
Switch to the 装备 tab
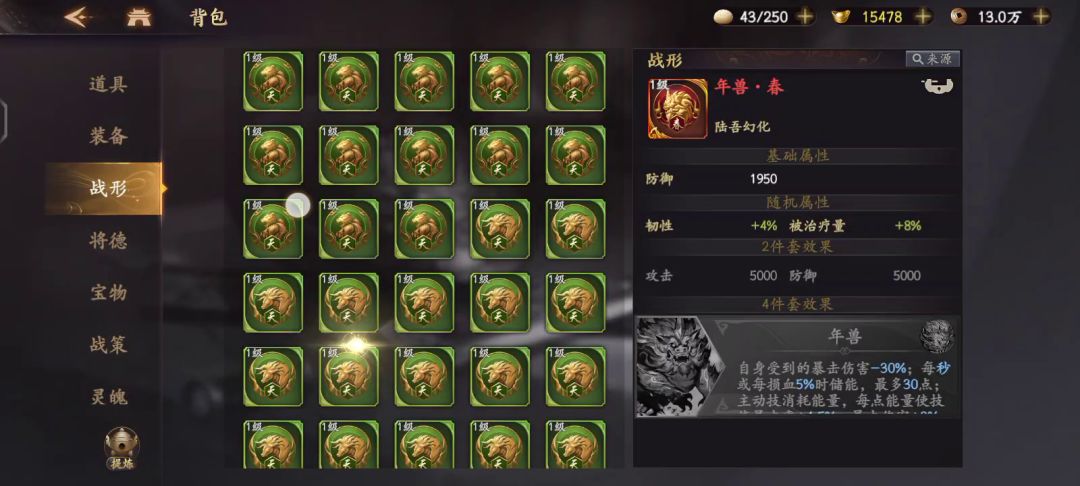pyautogui.click(x=108, y=136)
